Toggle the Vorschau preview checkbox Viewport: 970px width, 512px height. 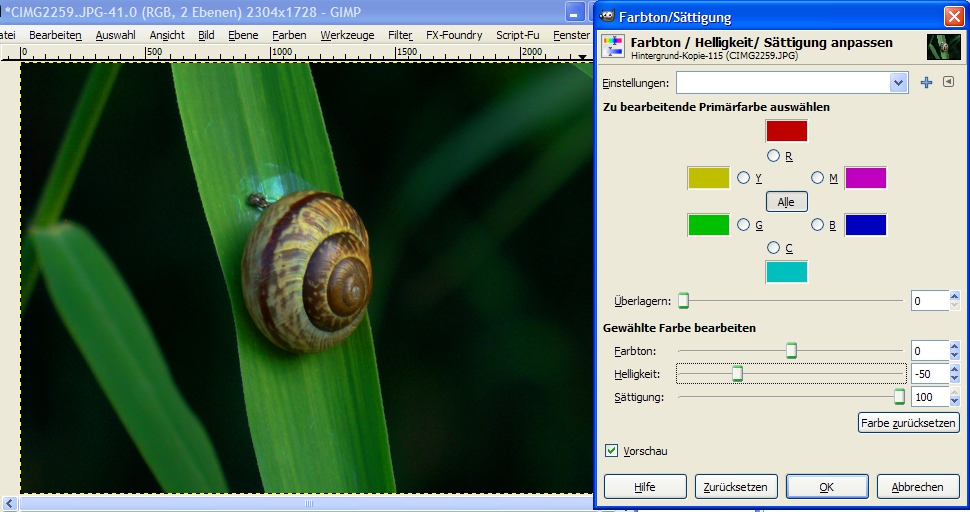click(611, 450)
